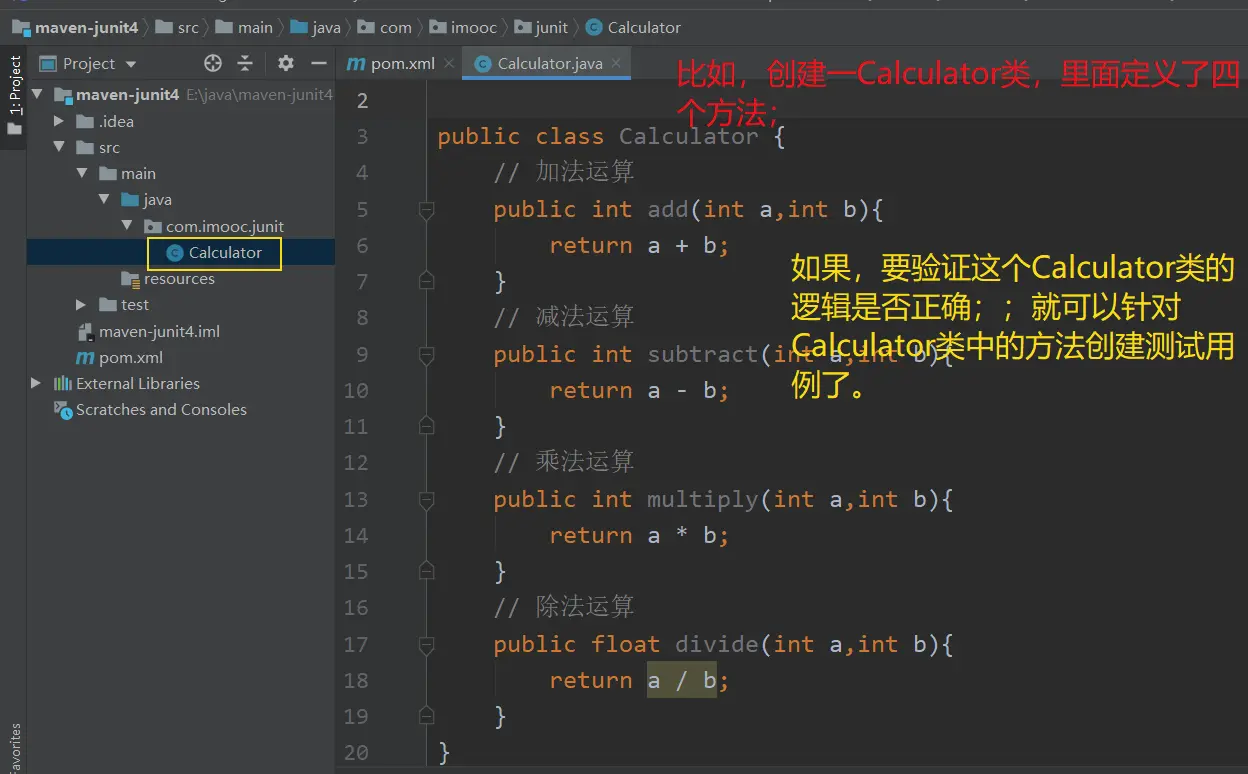Select Scratches and Consoles item
Screen dimensions: 1248x774
pyautogui.click(x=160, y=410)
